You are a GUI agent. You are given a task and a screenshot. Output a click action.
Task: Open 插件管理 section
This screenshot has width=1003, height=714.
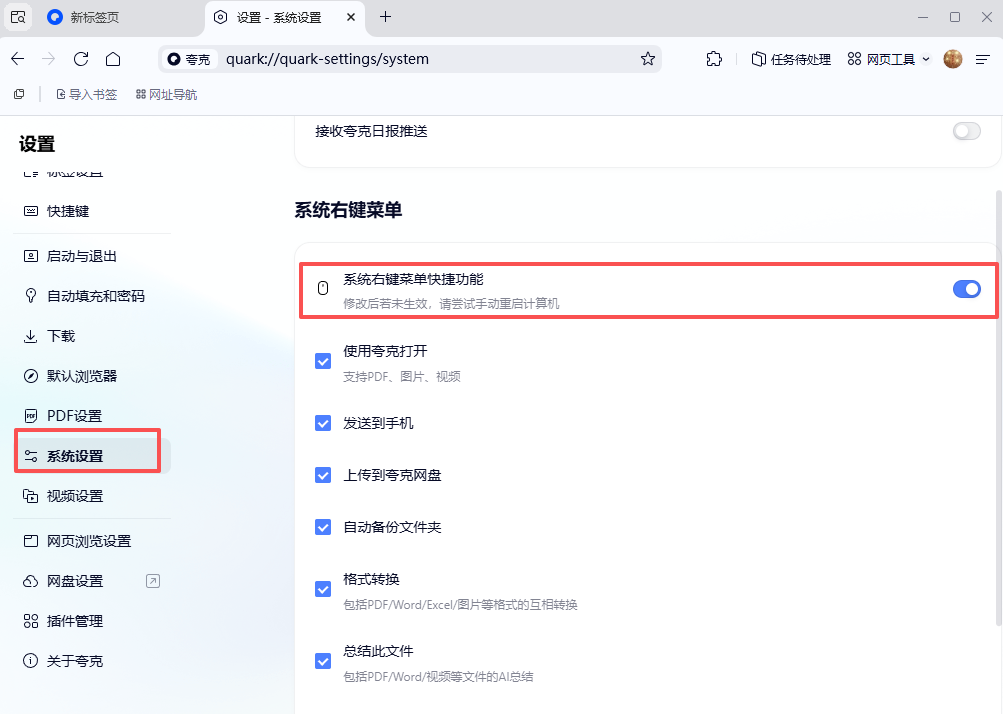pos(92,621)
